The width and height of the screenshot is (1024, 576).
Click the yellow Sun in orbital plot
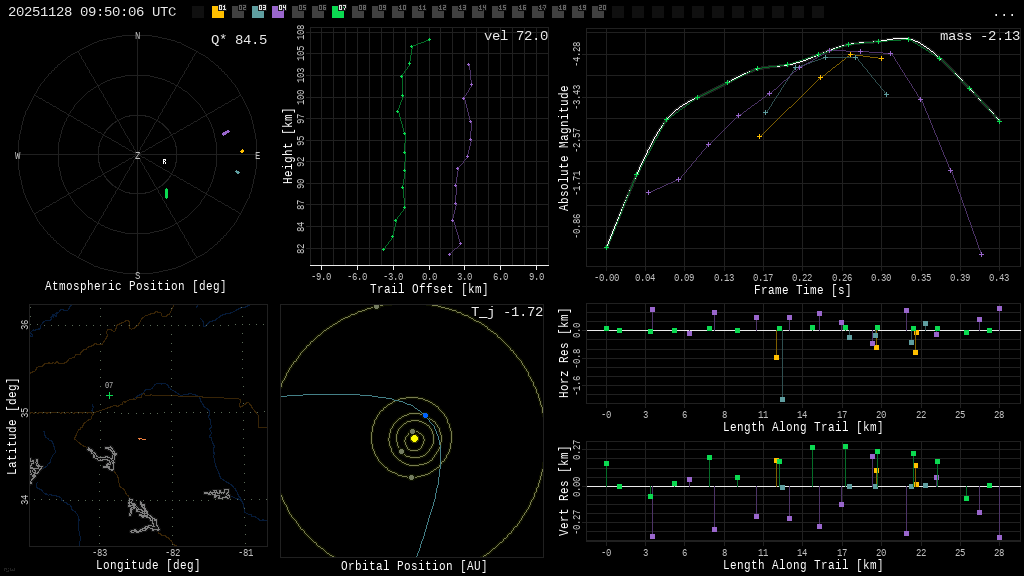[414, 438]
